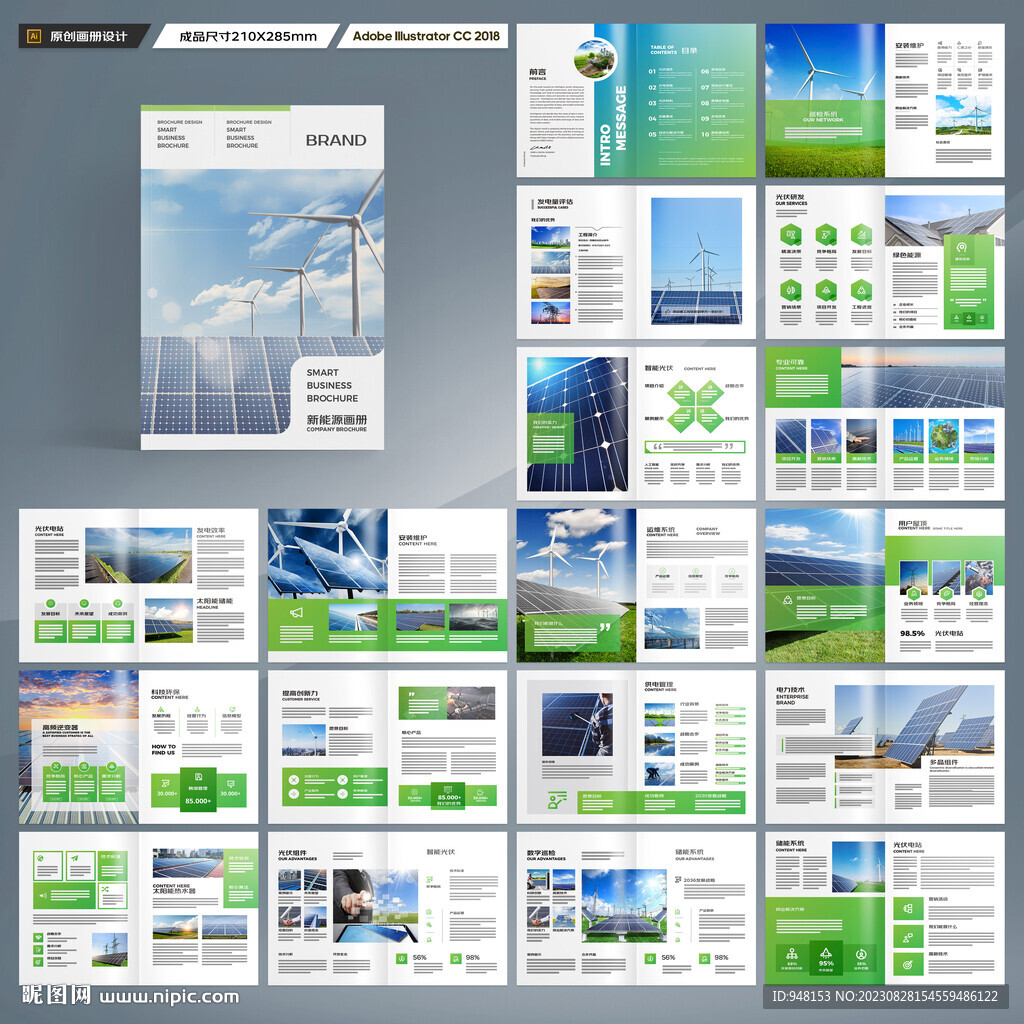This screenshot has width=1024, height=1024.
Task: Click the HOW TO FIND US text
Action: tap(163, 749)
